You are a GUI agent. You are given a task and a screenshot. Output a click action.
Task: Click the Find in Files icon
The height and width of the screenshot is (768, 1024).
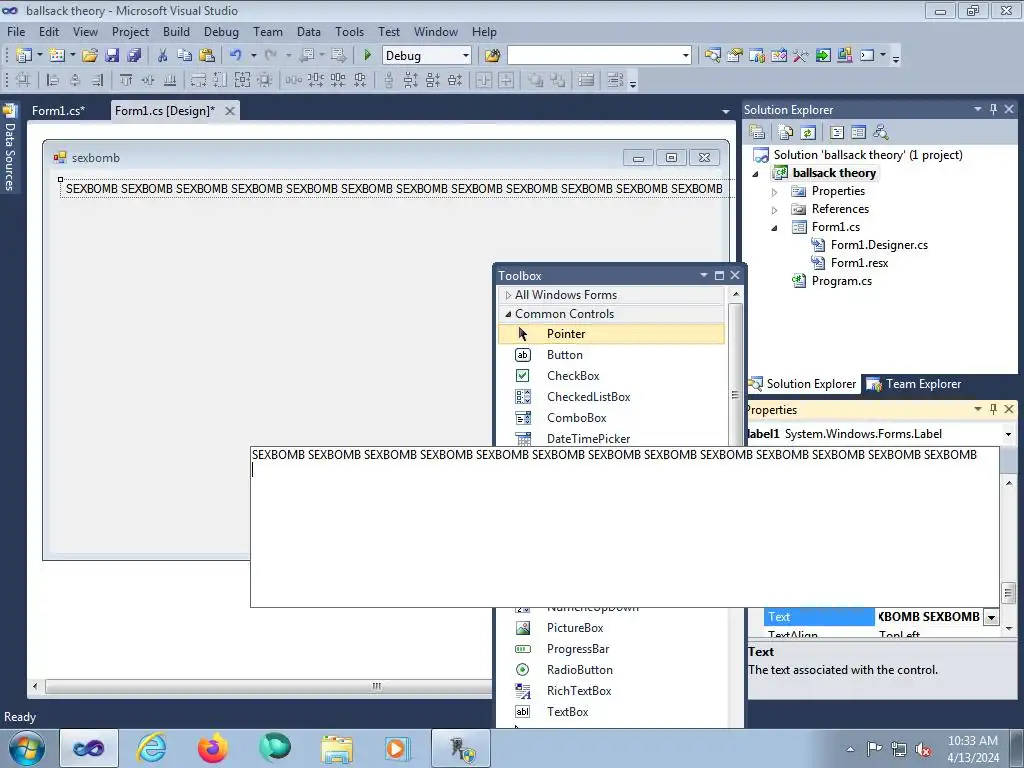click(492, 56)
